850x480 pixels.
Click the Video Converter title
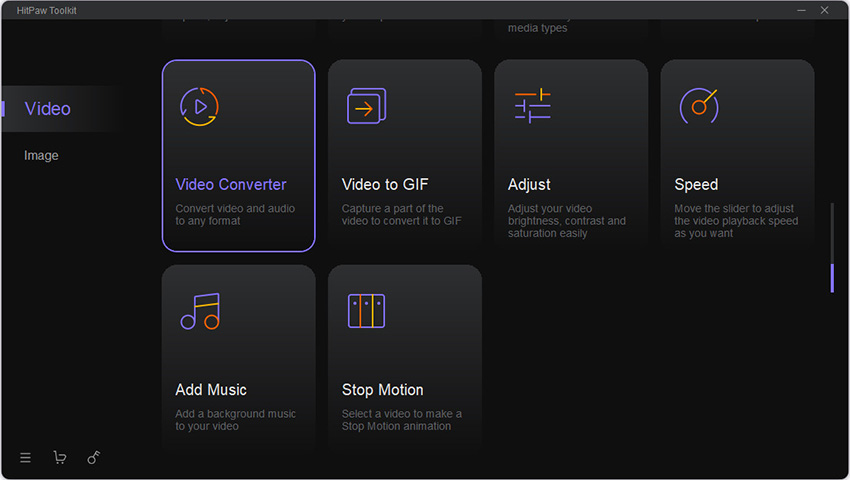click(231, 184)
